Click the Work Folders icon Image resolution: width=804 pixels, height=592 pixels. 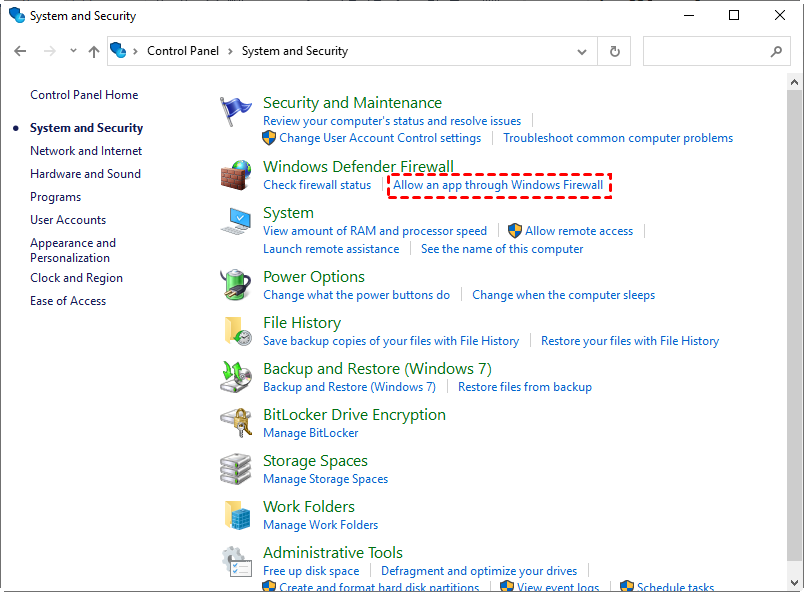(x=237, y=515)
